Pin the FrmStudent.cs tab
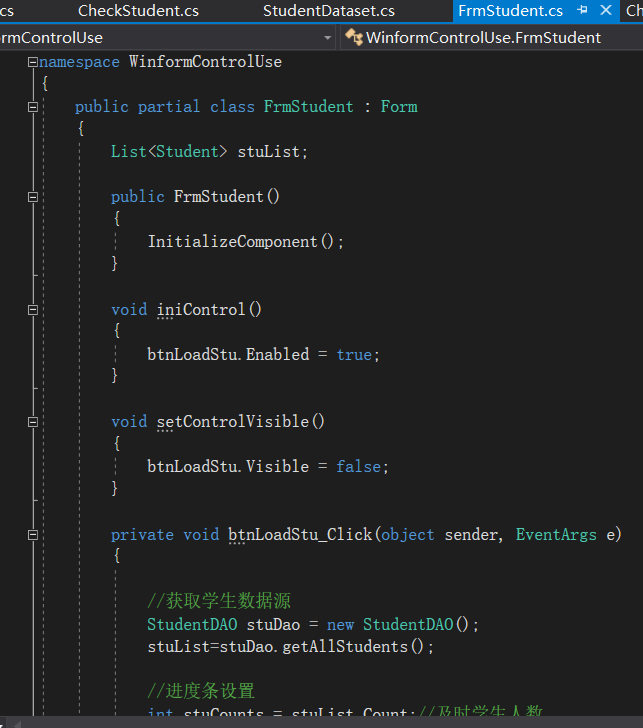Viewport: 643px width, 728px height. click(582, 10)
